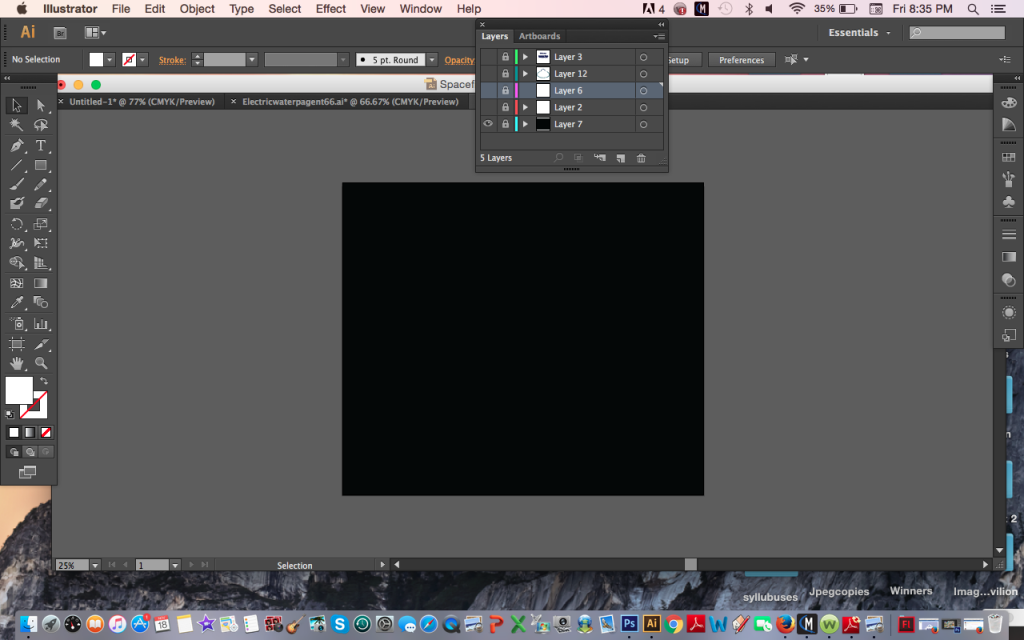Hide Layer 7 using its eye icon

(488, 124)
